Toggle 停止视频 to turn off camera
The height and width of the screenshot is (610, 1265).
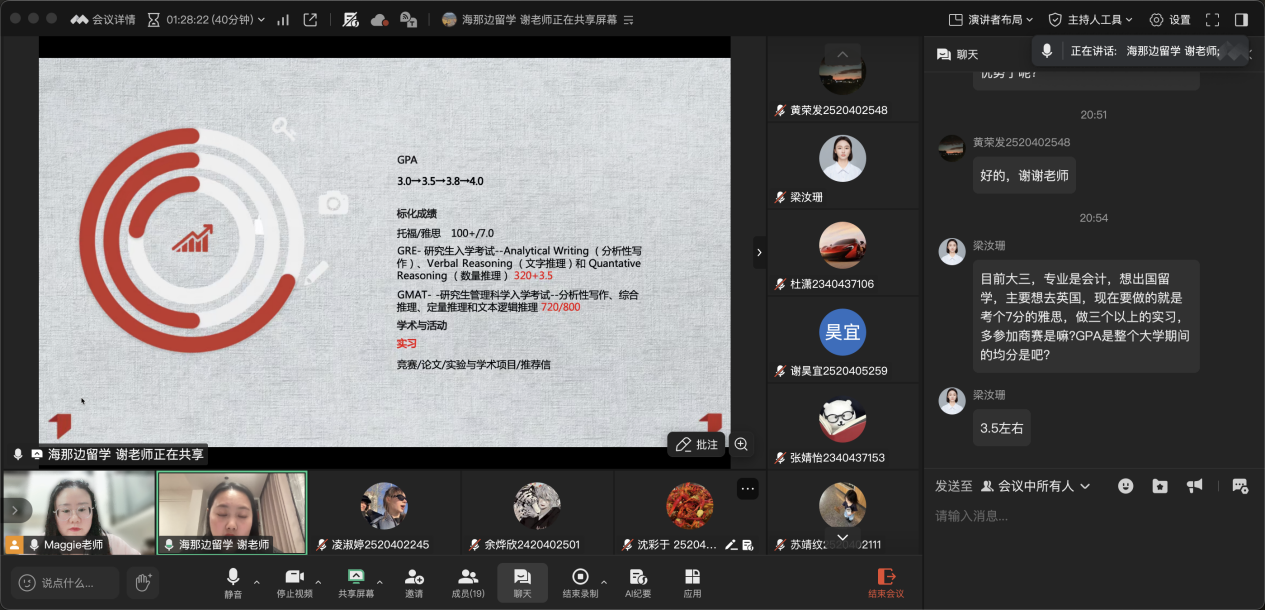[x=294, y=582]
